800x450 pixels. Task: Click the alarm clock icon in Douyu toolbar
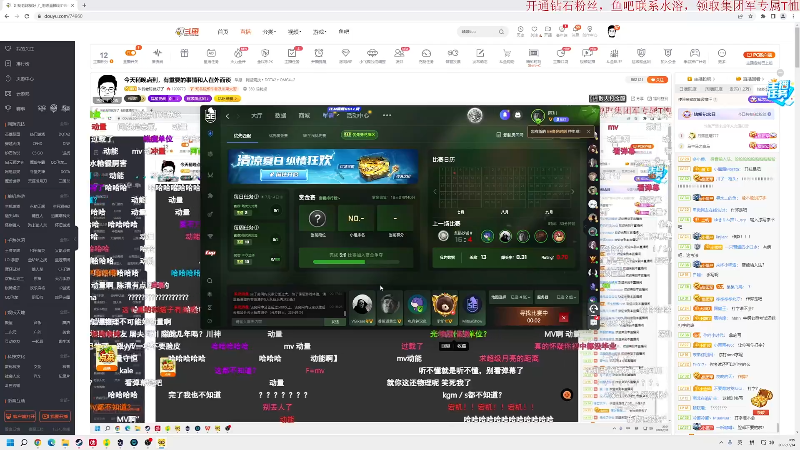click(318, 53)
